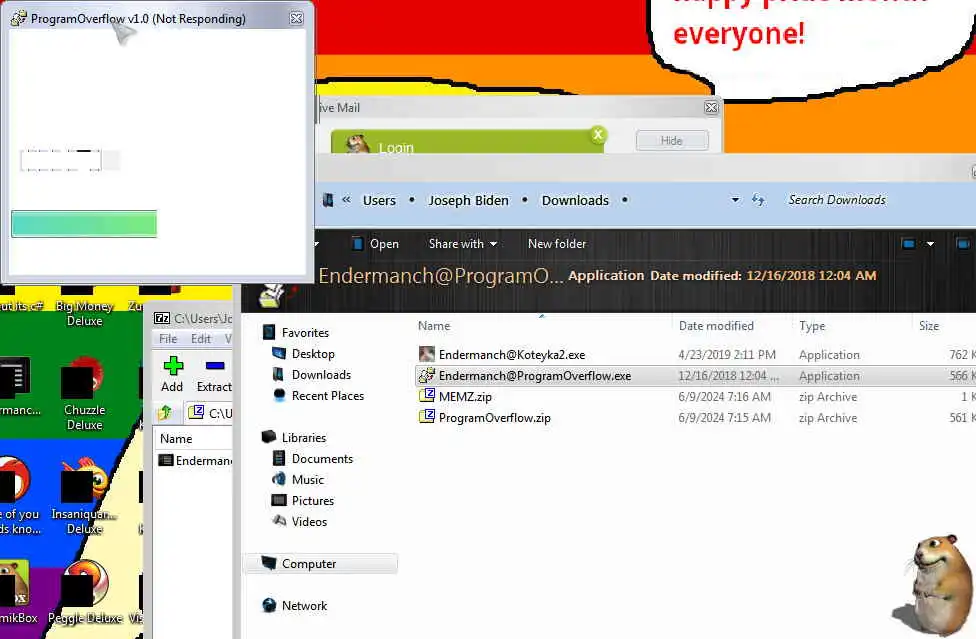Click Joseph Biden in address breadcrumb
Screen dimensions: 976x639
click(468, 200)
